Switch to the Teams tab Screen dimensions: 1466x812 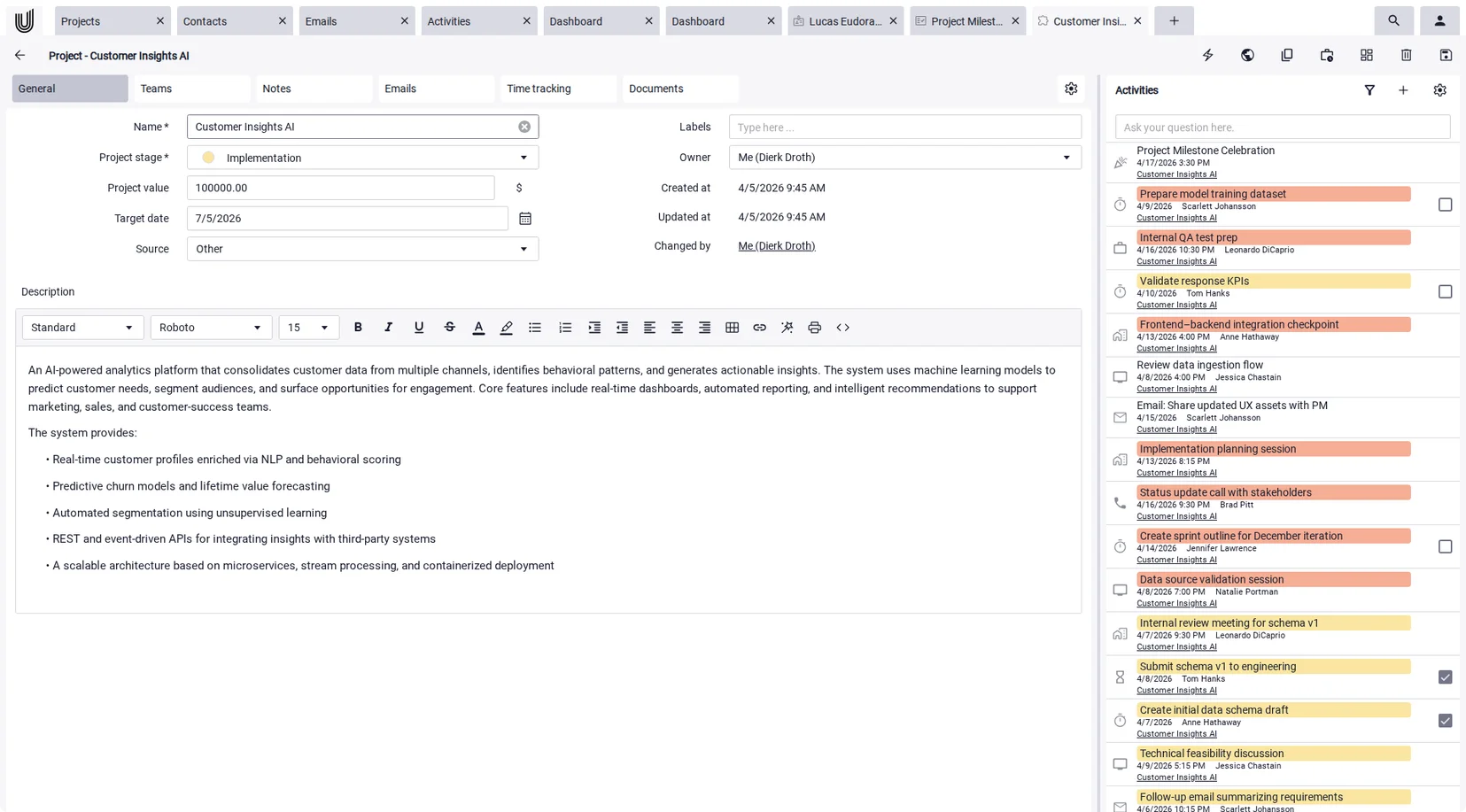[x=192, y=89]
